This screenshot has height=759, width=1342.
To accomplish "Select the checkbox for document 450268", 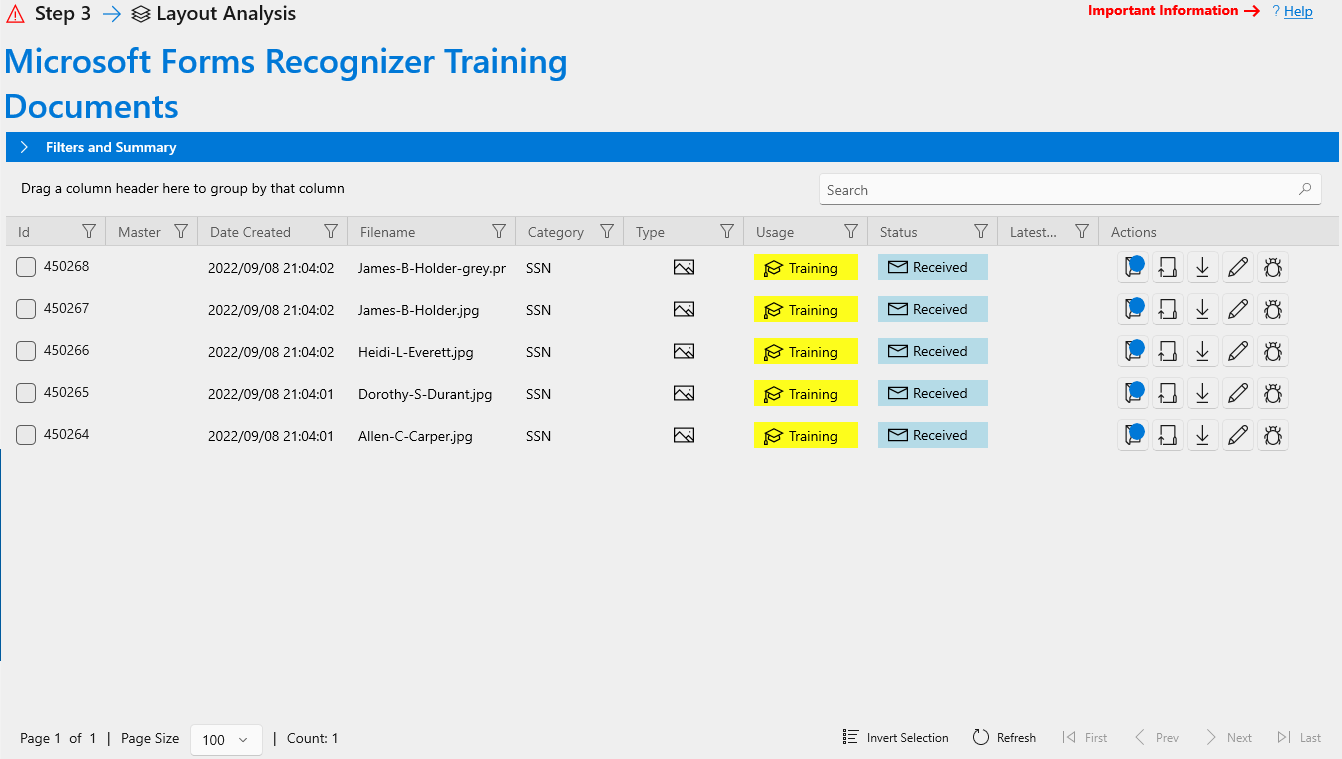I will pos(26,267).
